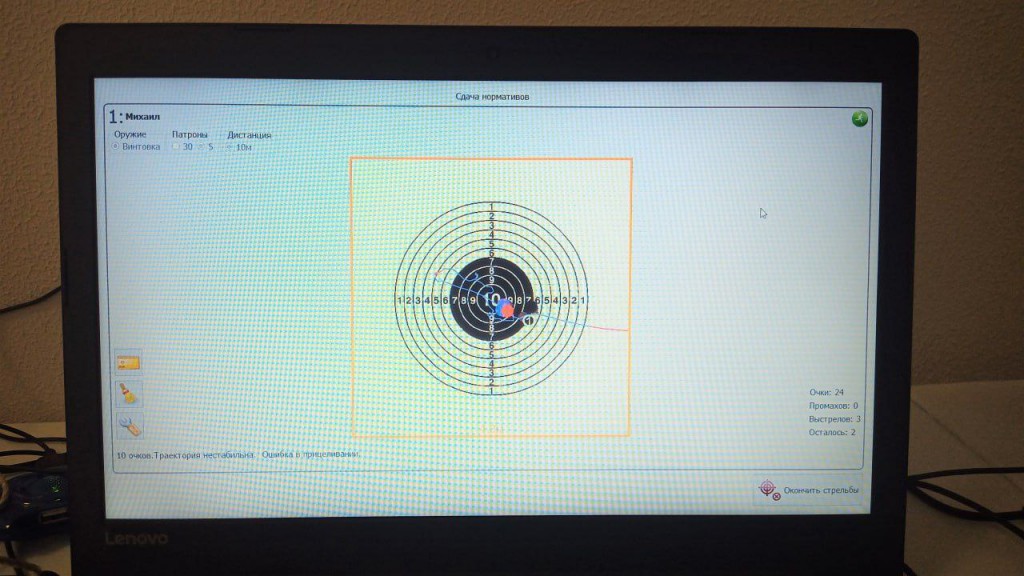Click the Выстрелов: 3 text
The height and width of the screenshot is (576, 1024).
pos(835,419)
